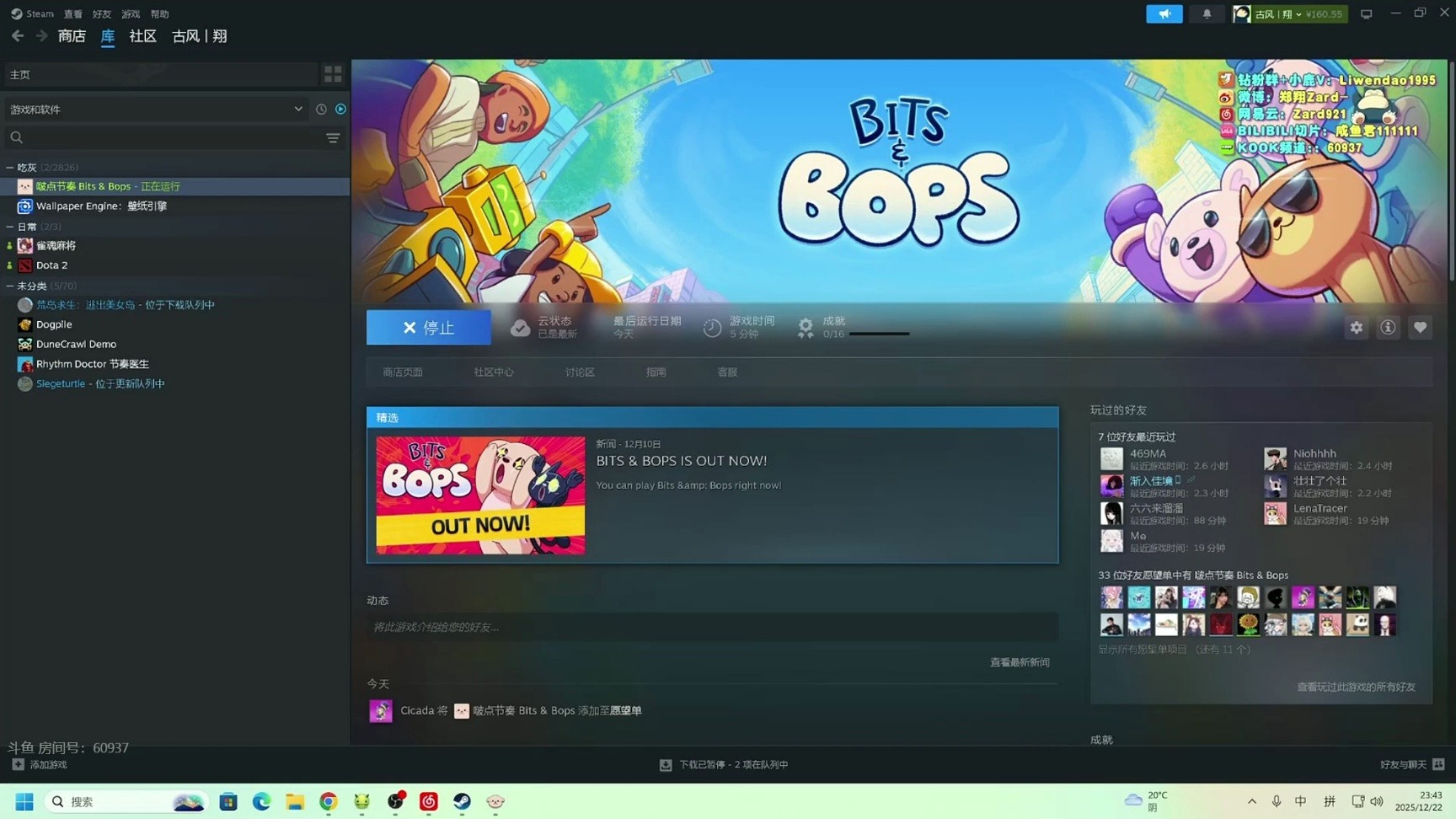Toggle collections grid view button

[x=333, y=75]
